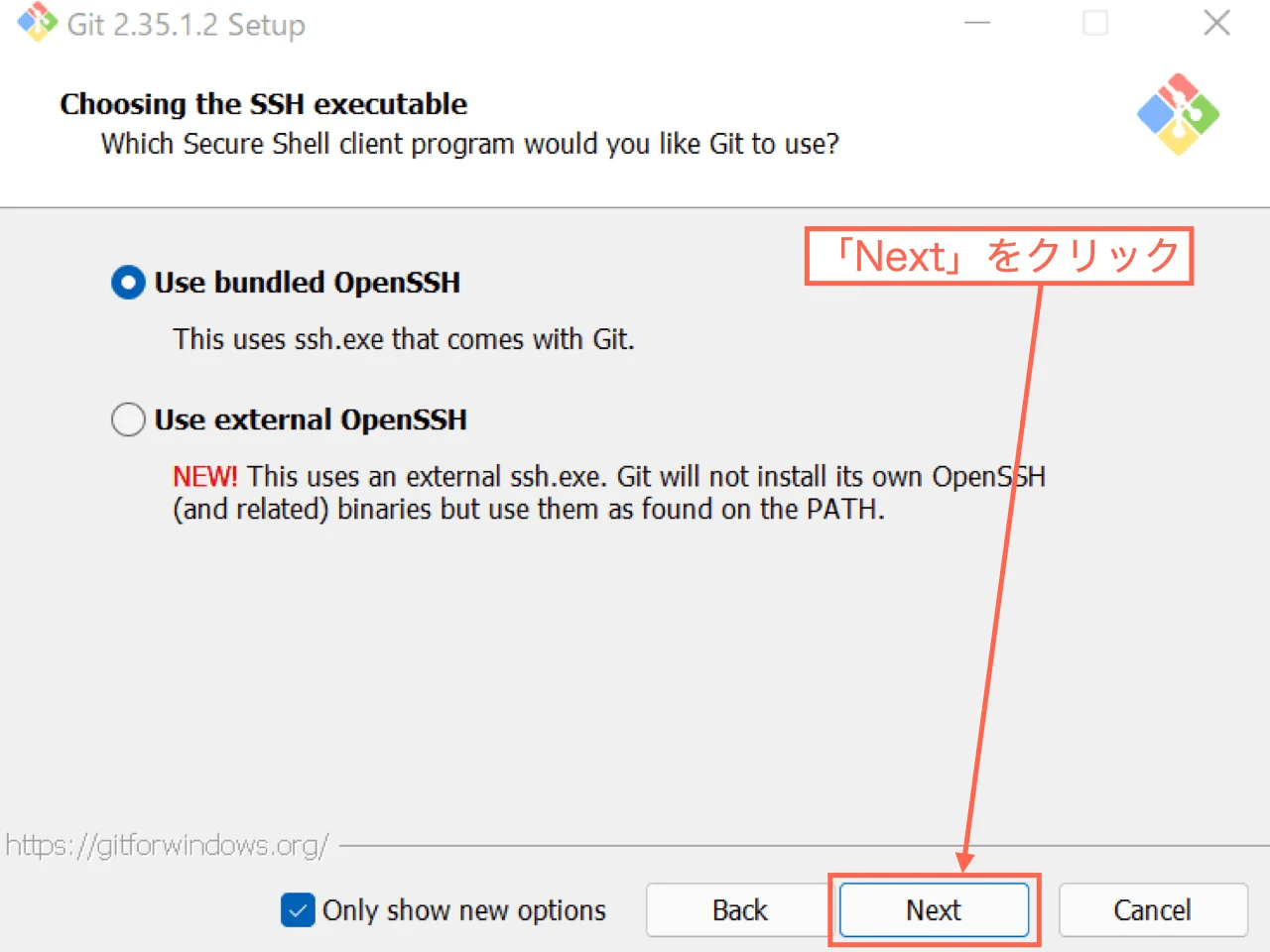Click the blue checkmark in the options checkbox

297,909
